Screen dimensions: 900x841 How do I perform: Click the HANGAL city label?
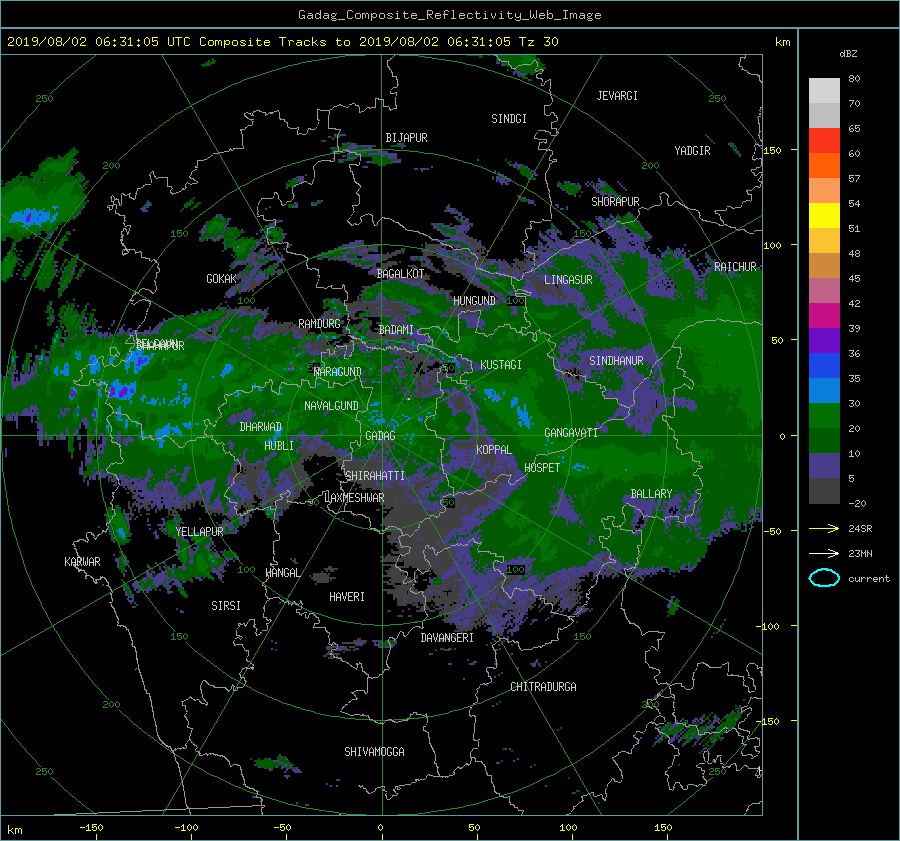coord(282,573)
